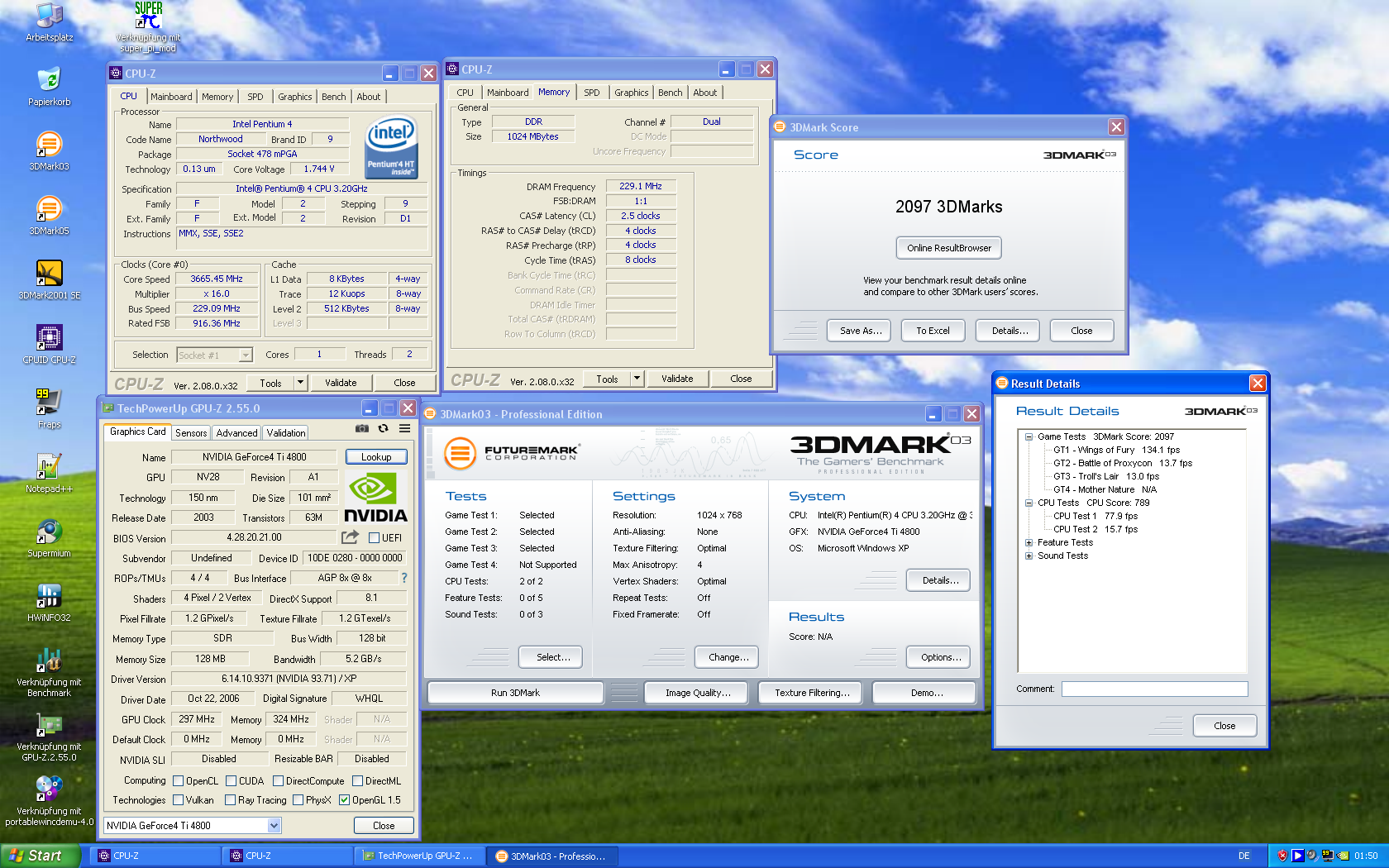This screenshot has height=868, width=1389.
Task: Collapse the CPU Tests tree node
Action: tap(1029, 503)
